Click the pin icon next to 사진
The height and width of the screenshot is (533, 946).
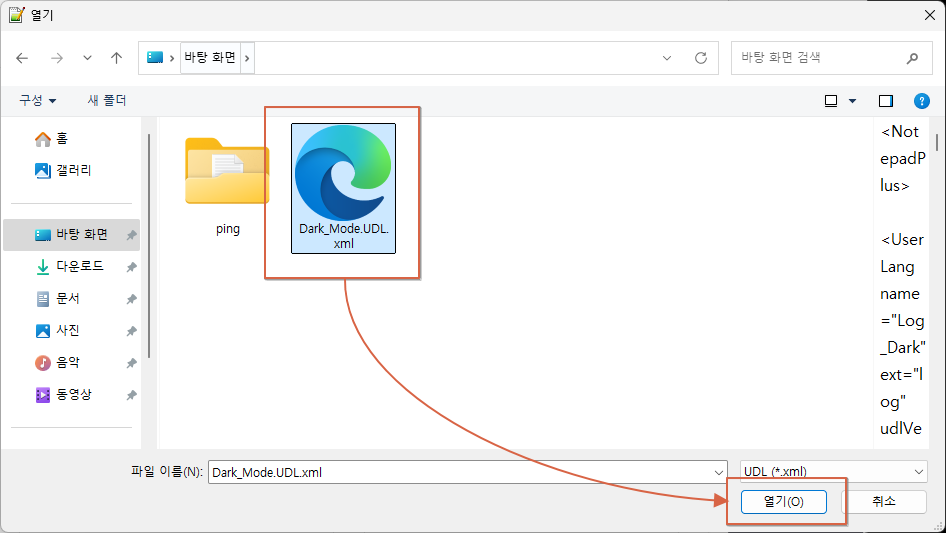coord(131,331)
